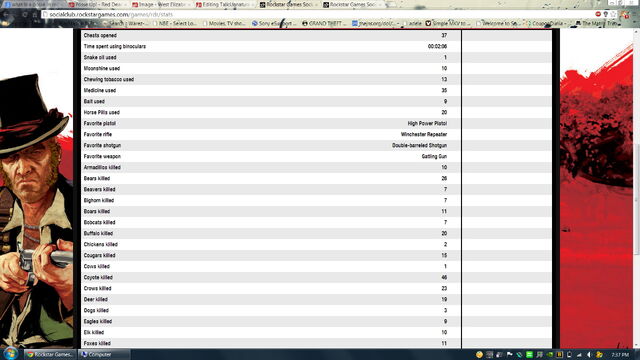Click the Windows Start orb
The height and width of the screenshot is (360, 640).
(10, 353)
